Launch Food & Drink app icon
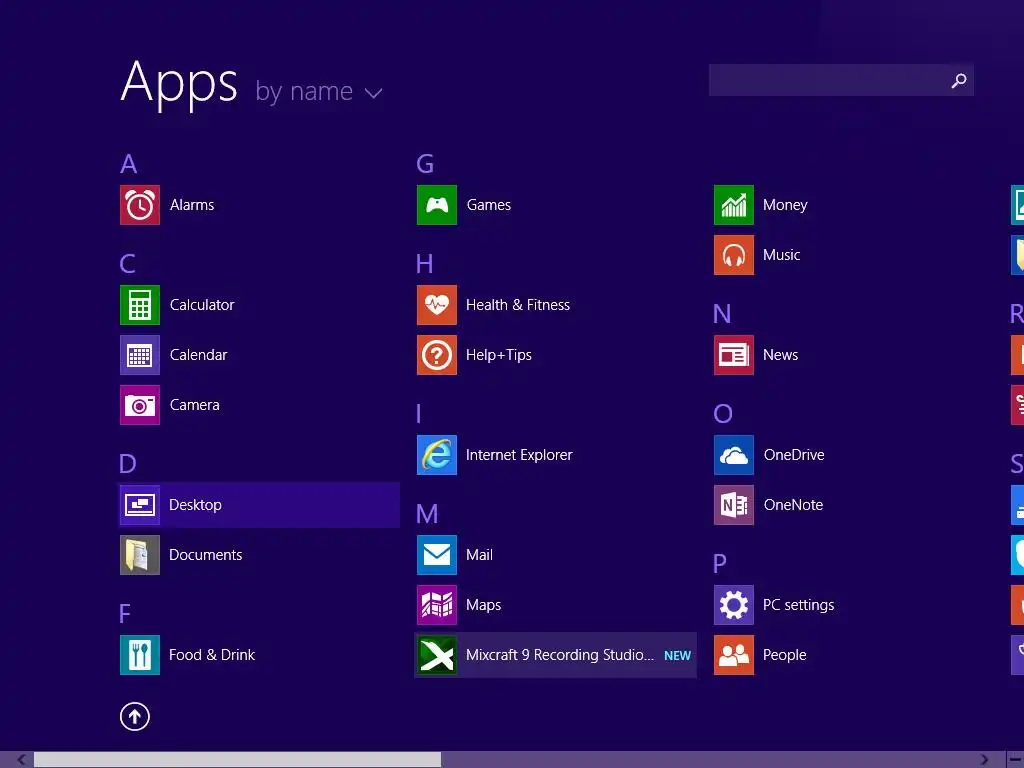1024x768 pixels. (140, 655)
